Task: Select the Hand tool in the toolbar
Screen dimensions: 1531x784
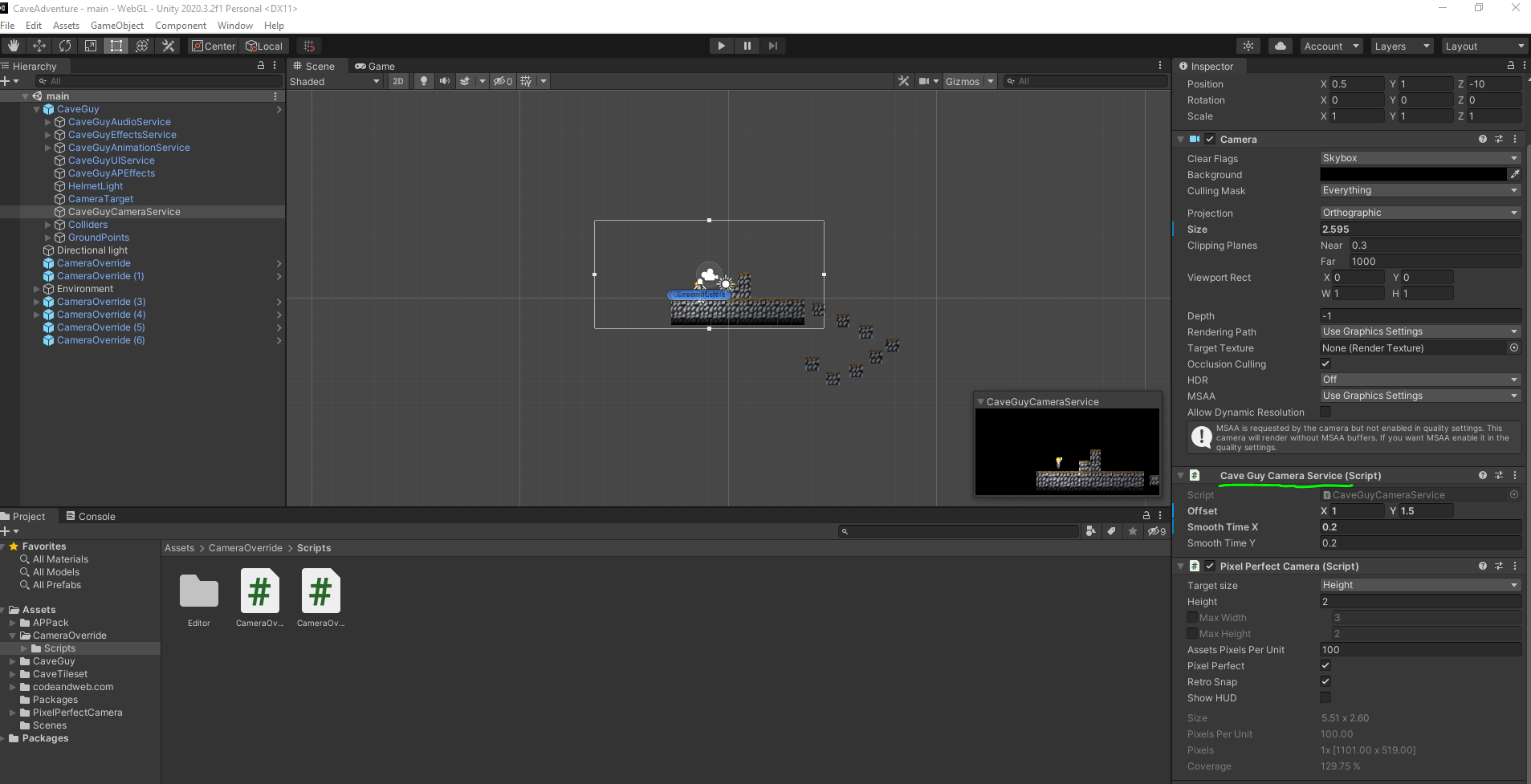Action: click(13, 46)
